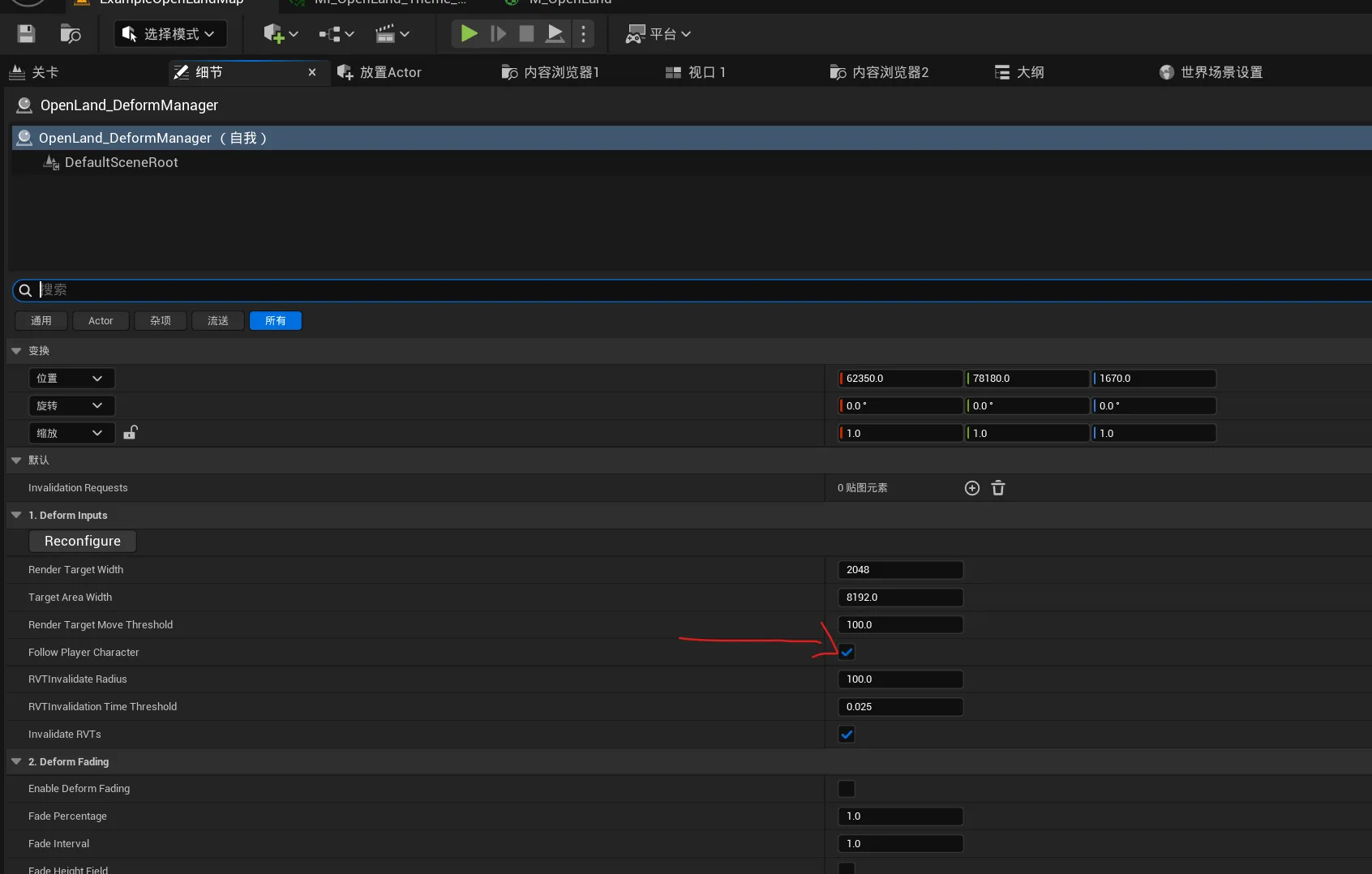Collapse the 默认 section
The width and height of the screenshot is (1372, 874).
(x=16, y=461)
